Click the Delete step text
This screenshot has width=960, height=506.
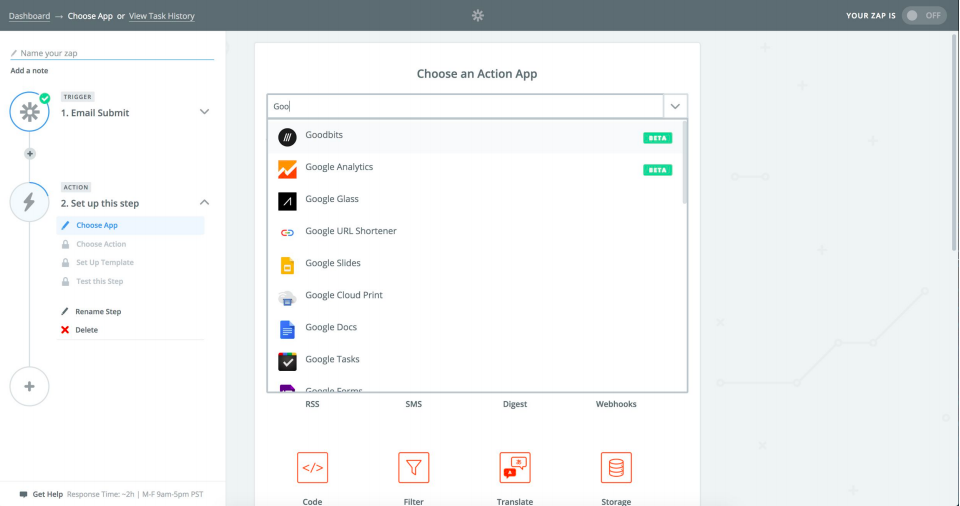coord(86,330)
